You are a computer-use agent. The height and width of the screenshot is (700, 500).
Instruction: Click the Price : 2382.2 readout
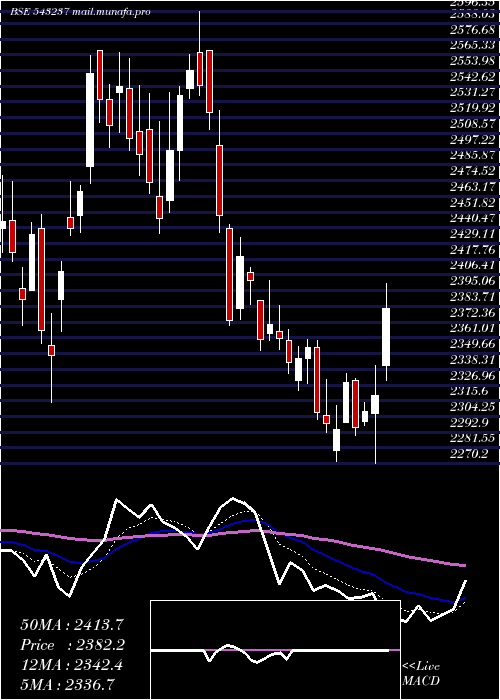(72, 646)
